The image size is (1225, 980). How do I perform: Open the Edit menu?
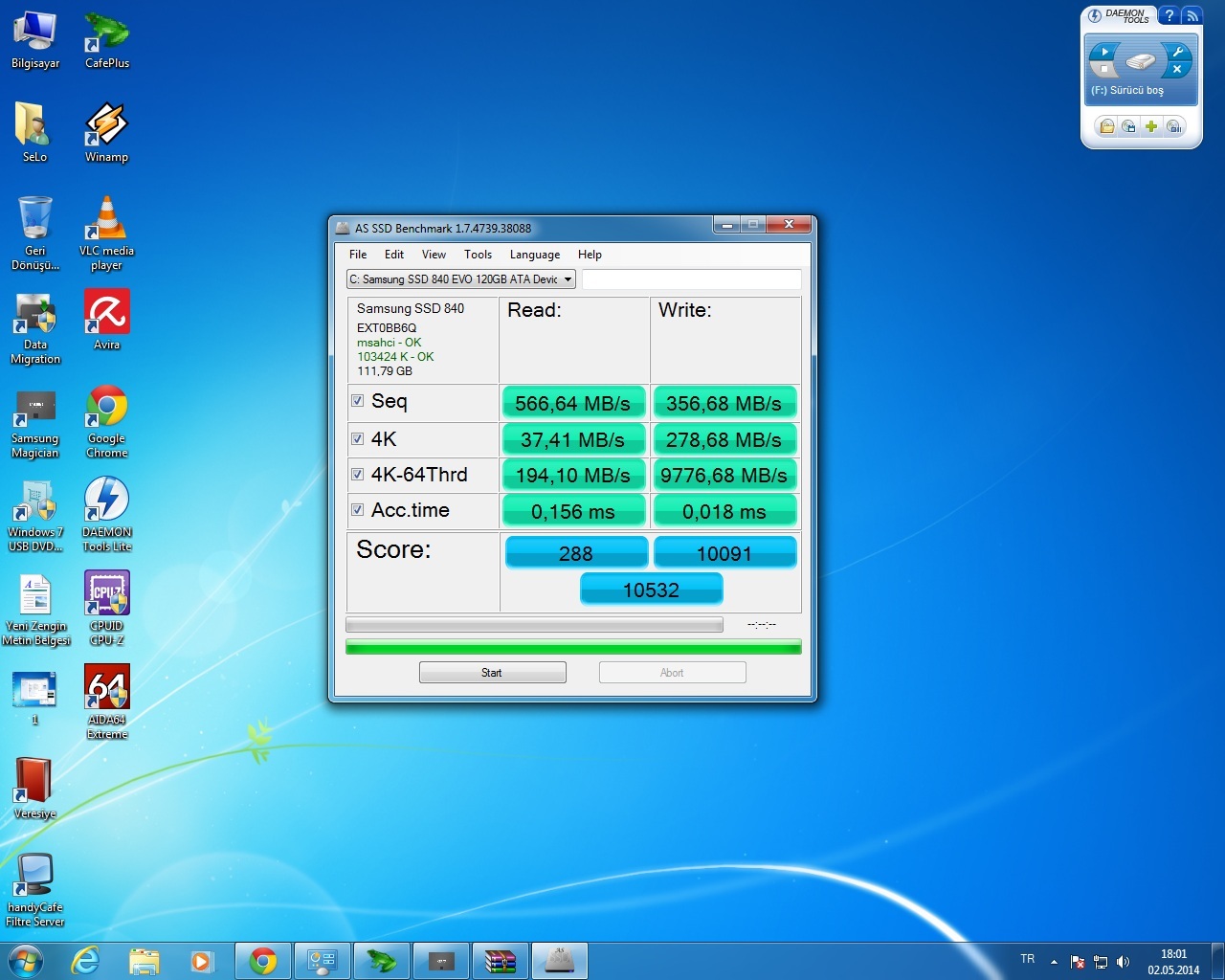click(x=394, y=255)
